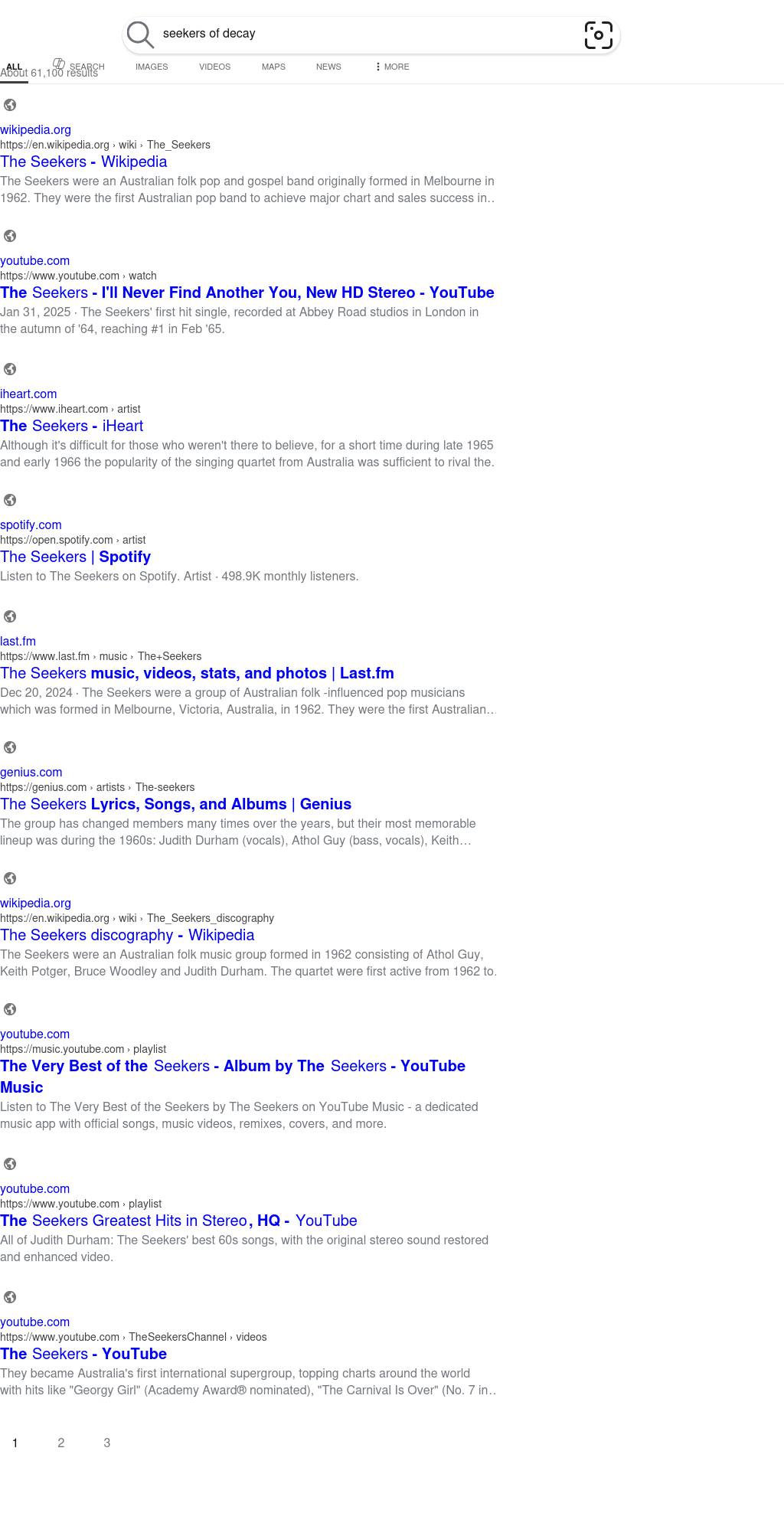Image resolution: width=784 pixels, height=1523 pixels.
Task: Open 'The Seekers | Spotify' link
Action: pos(75,557)
